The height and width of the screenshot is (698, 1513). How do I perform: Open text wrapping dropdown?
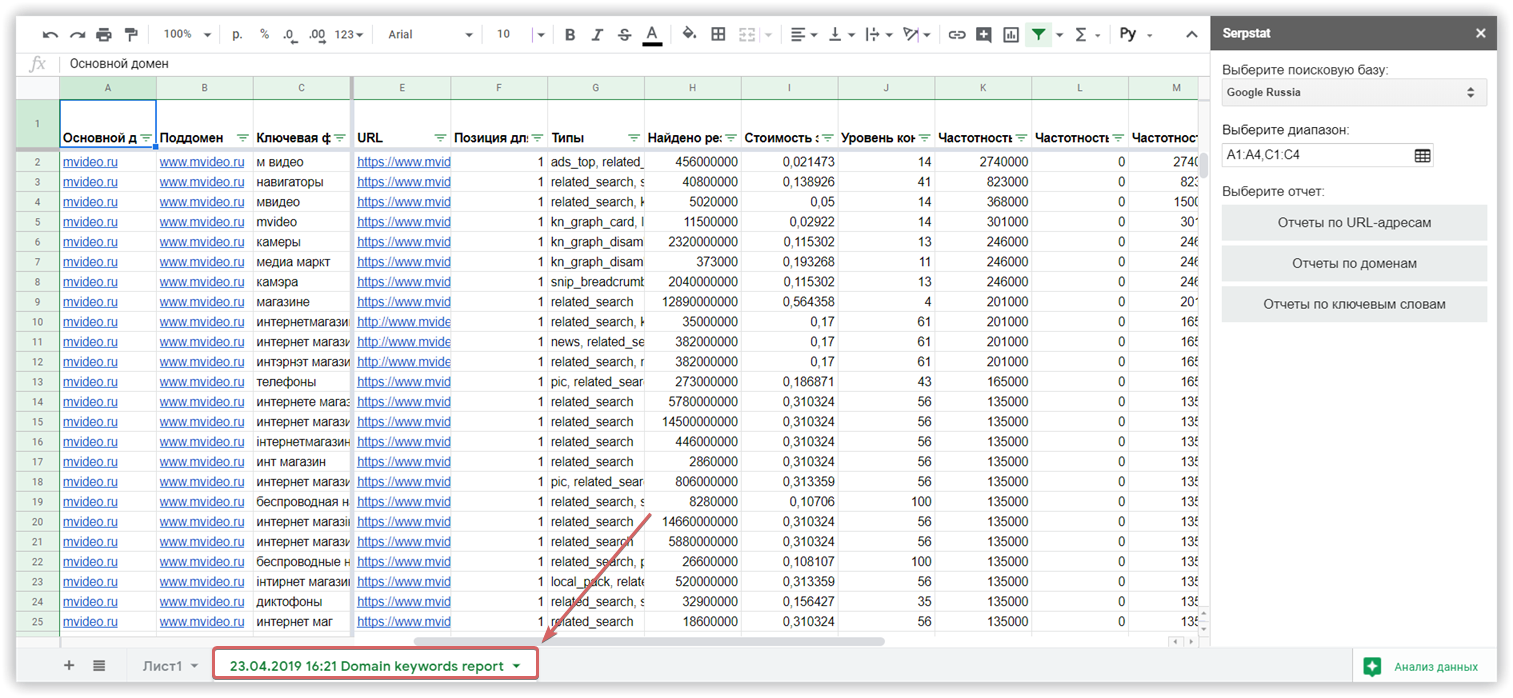[x=877, y=35]
